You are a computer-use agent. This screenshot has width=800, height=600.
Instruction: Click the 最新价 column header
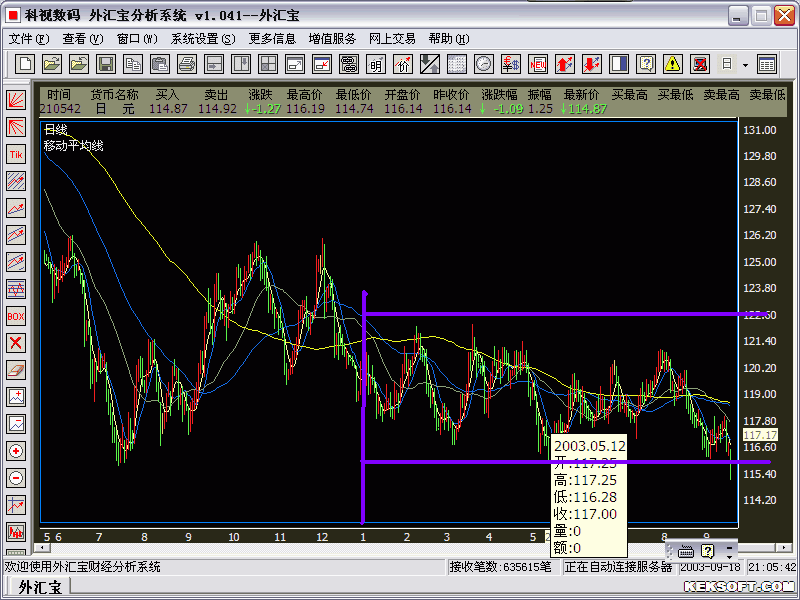(x=582, y=94)
